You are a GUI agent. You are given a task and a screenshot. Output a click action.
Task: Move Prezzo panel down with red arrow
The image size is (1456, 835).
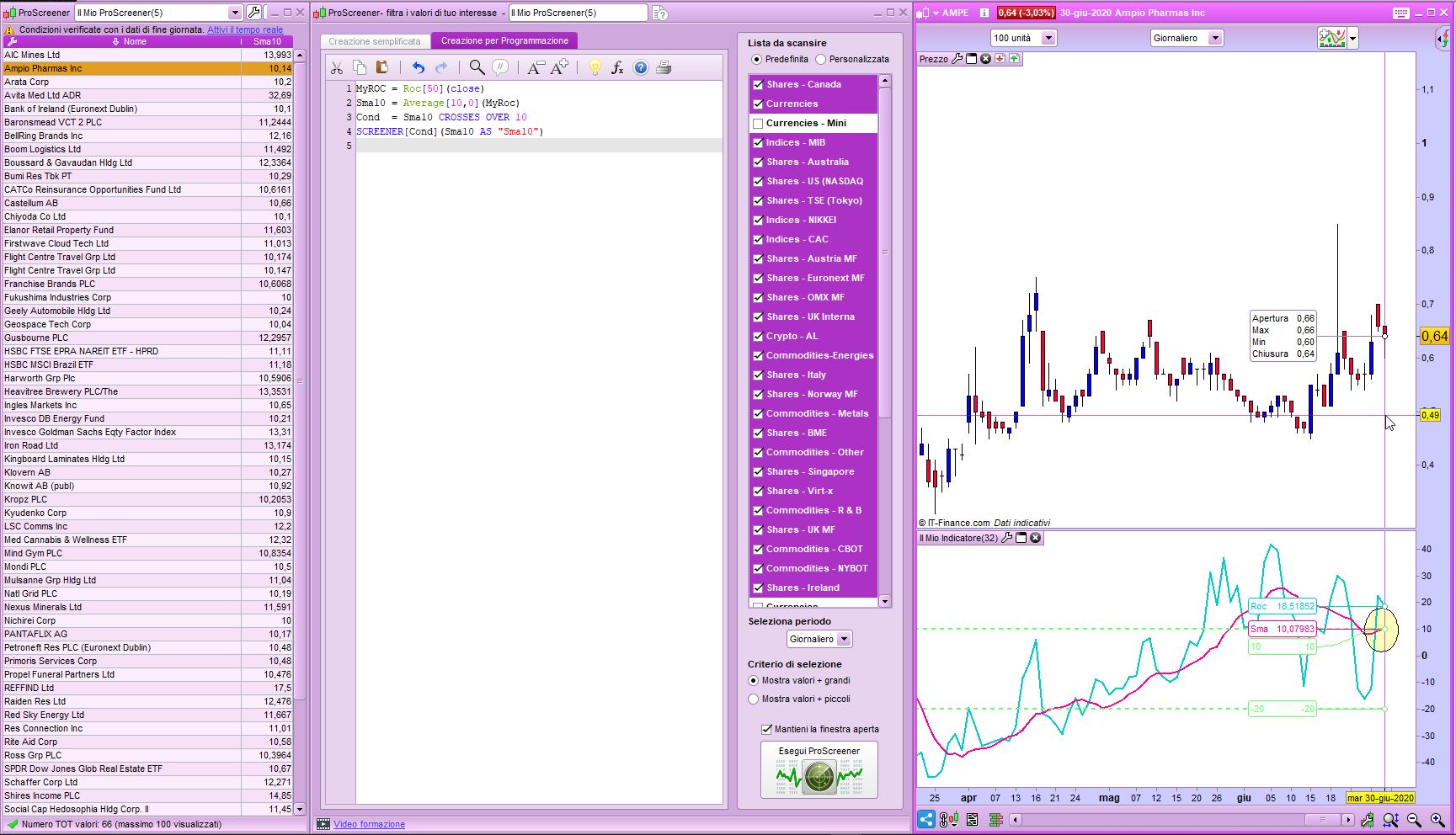click(1000, 59)
